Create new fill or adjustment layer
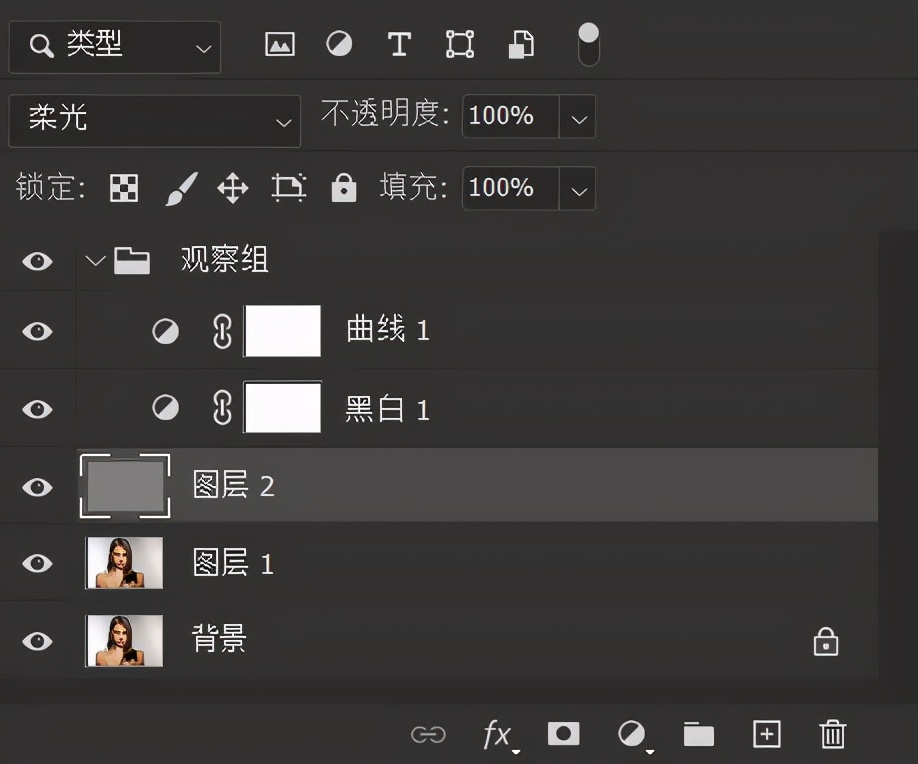The height and width of the screenshot is (764, 918). tap(634, 735)
